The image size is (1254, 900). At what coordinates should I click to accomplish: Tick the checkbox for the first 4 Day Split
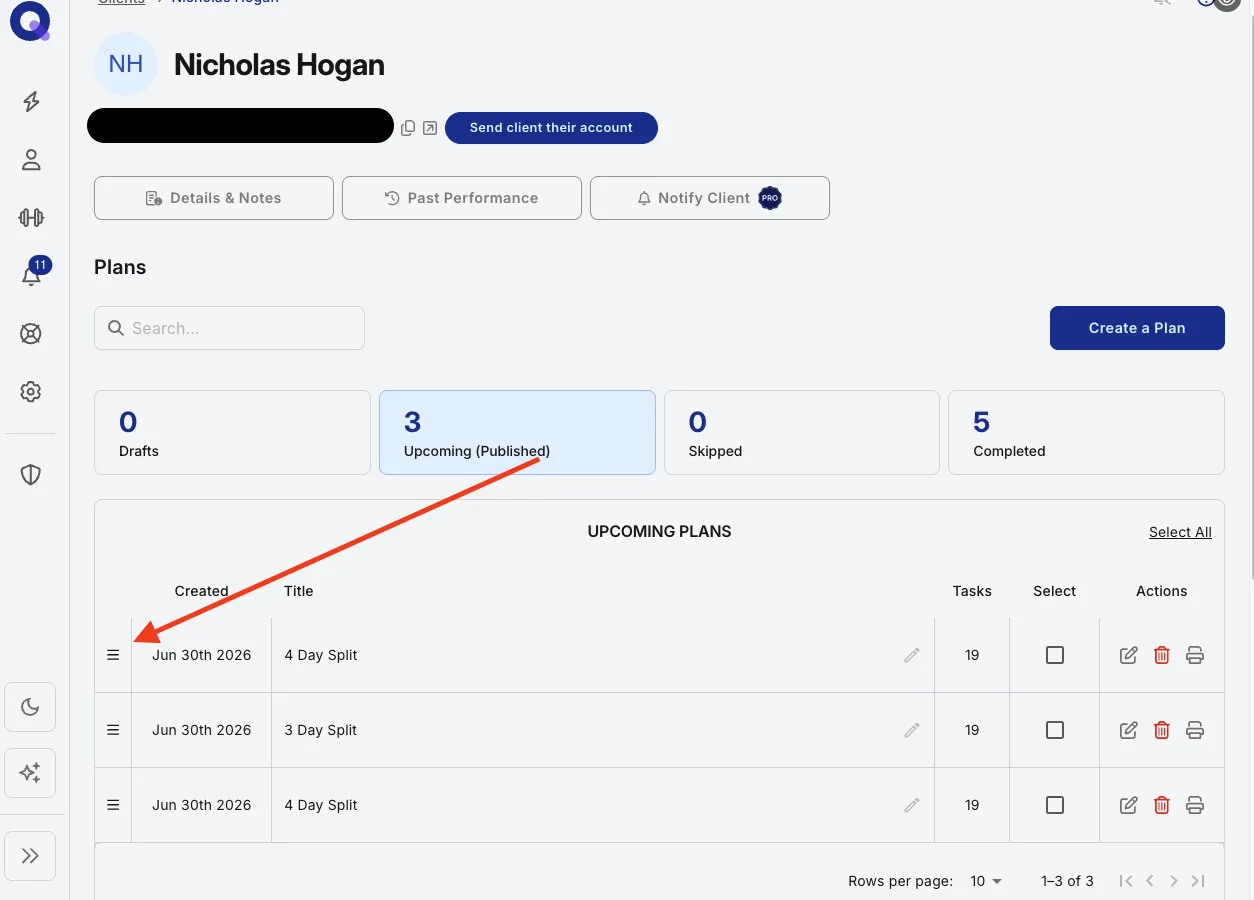(1055, 655)
